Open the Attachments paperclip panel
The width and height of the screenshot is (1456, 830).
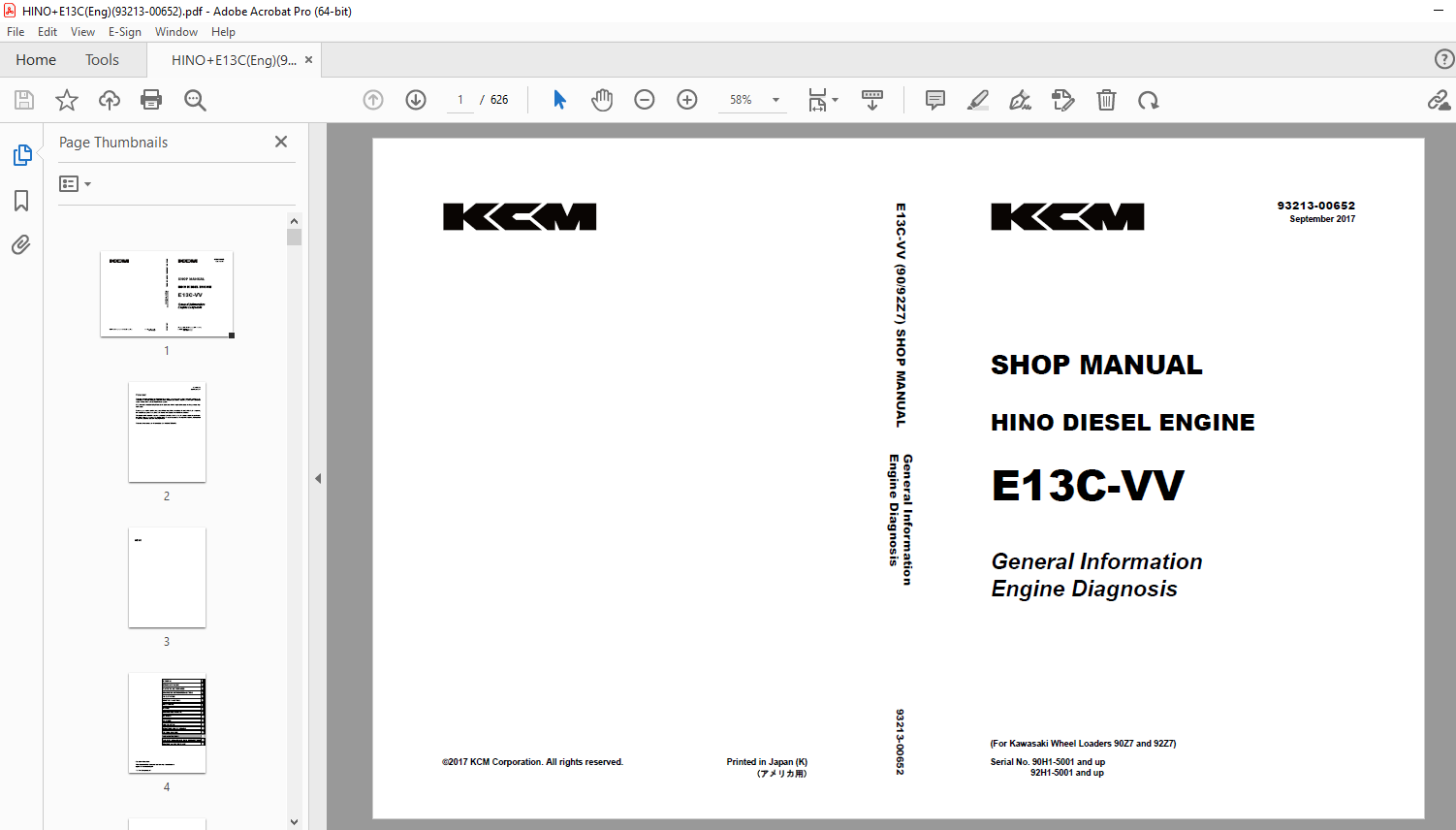click(x=21, y=244)
